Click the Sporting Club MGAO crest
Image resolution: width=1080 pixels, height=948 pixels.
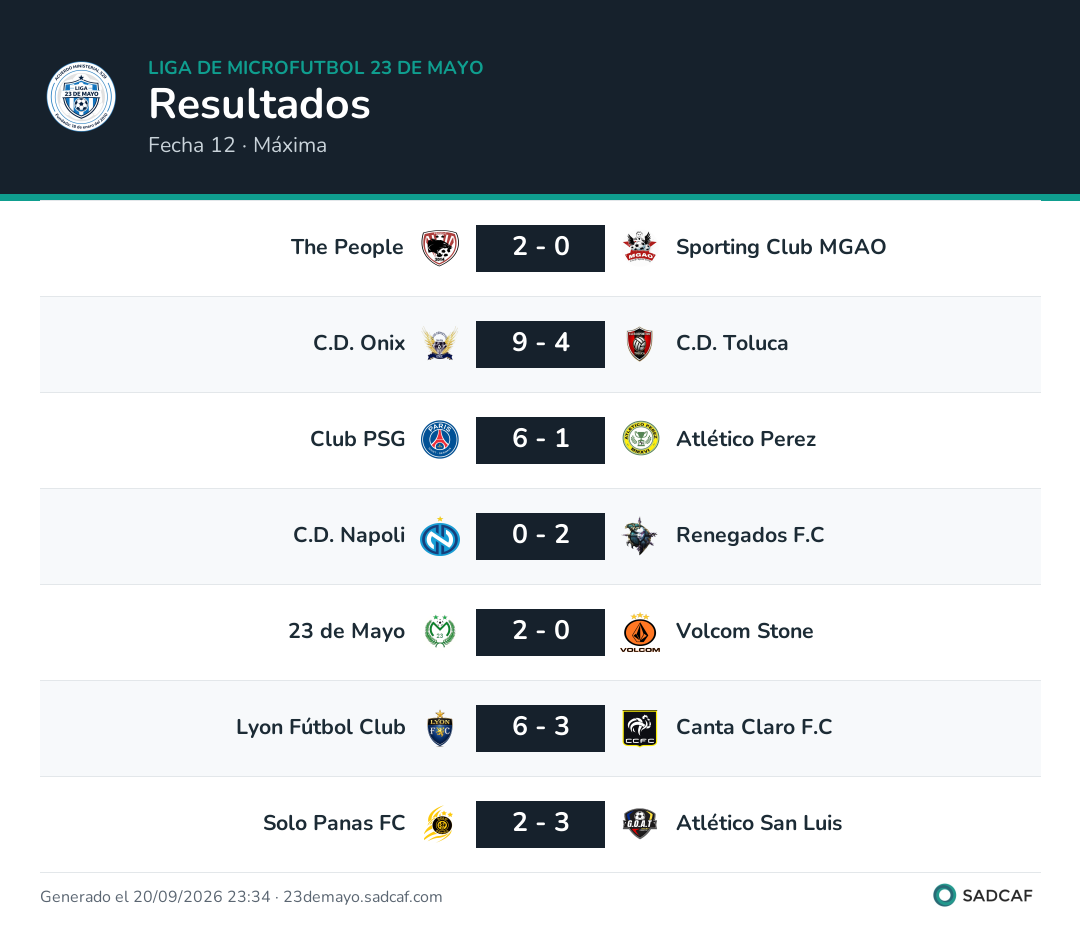click(x=640, y=248)
